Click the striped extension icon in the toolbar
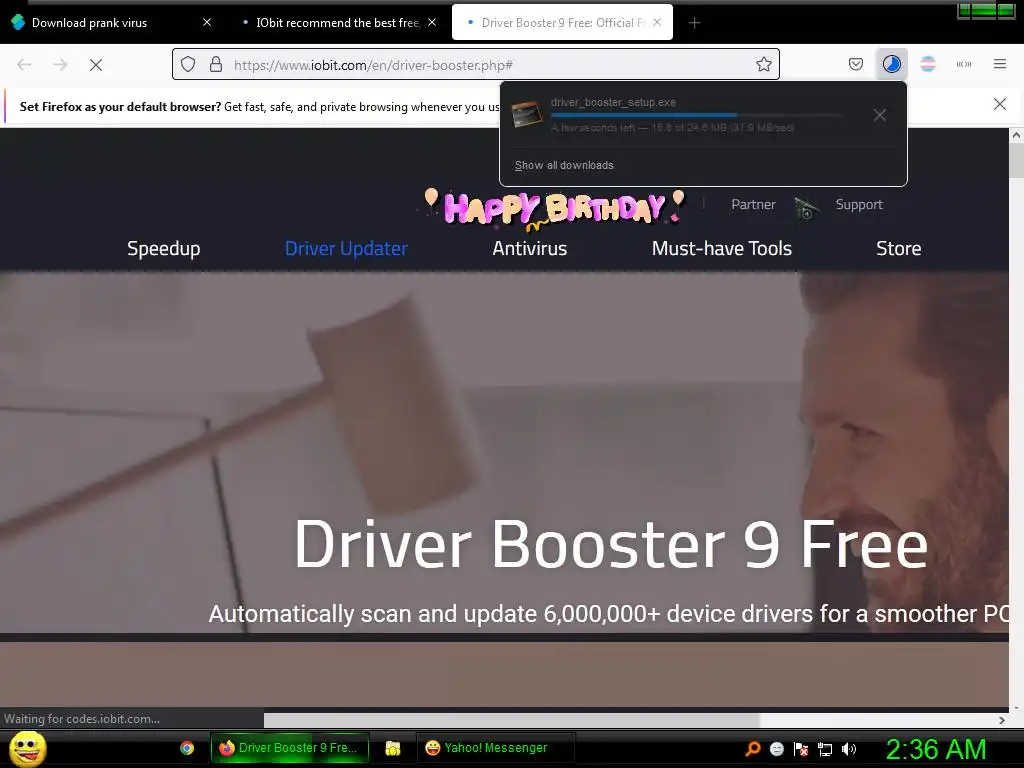 927,64
